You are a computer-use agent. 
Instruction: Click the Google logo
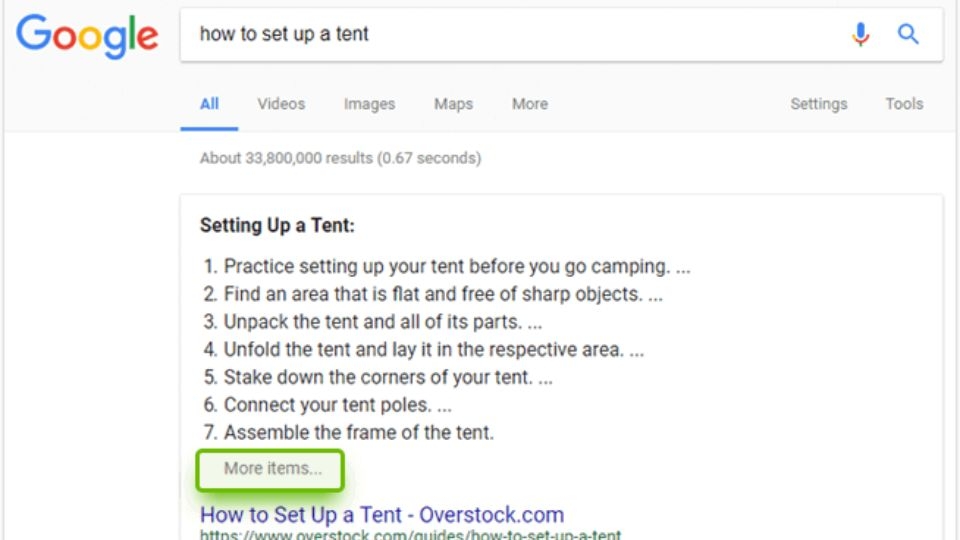coord(87,37)
